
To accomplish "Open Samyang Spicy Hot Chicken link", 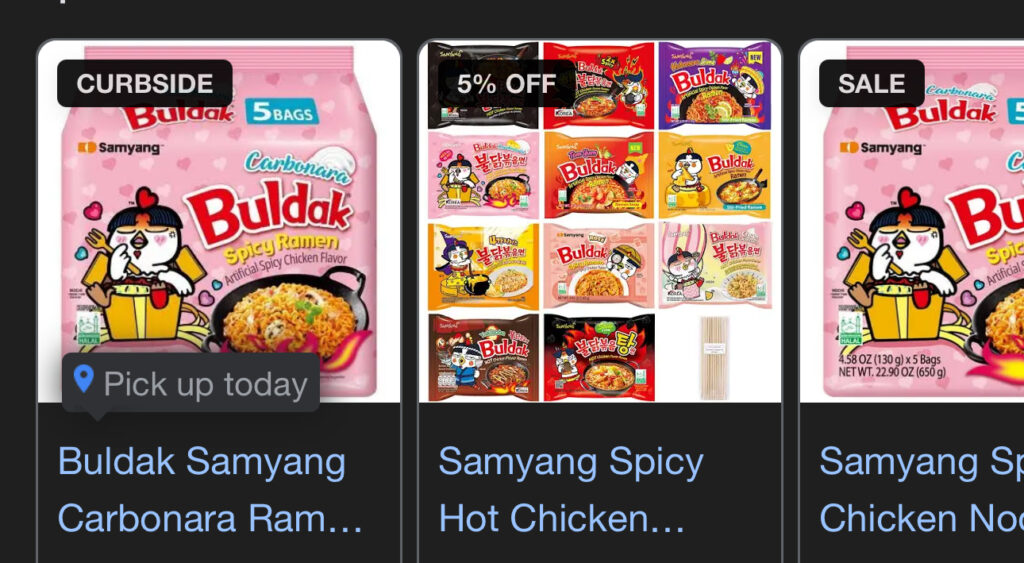I will coord(571,490).
